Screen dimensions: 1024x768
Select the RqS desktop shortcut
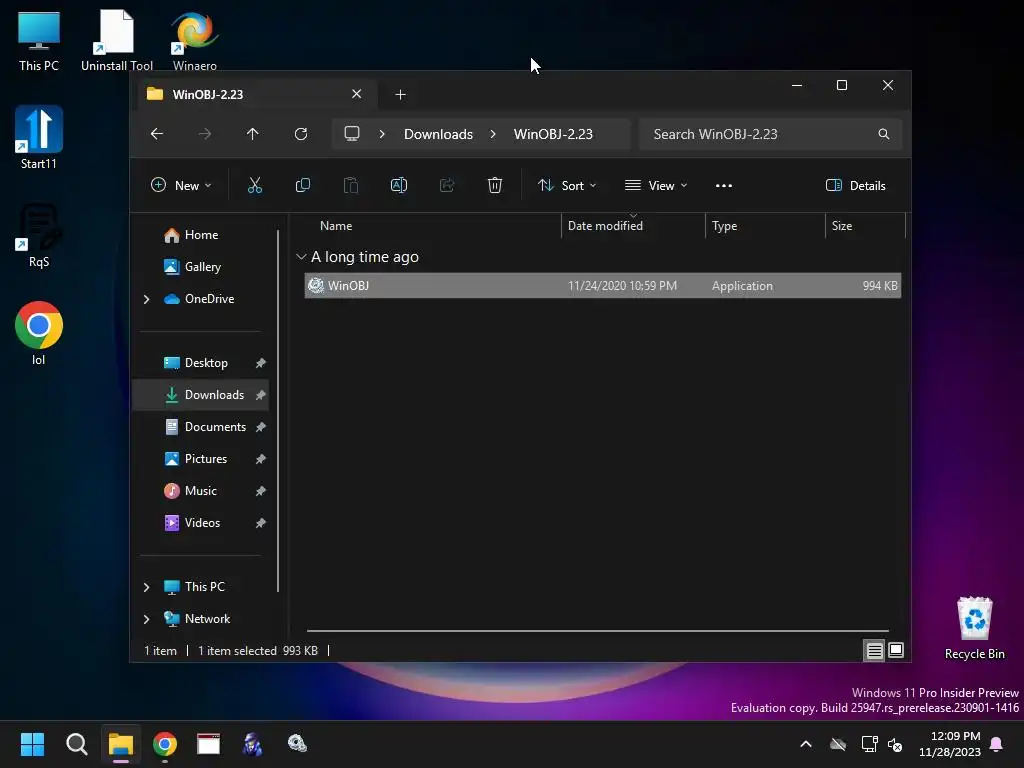click(39, 235)
